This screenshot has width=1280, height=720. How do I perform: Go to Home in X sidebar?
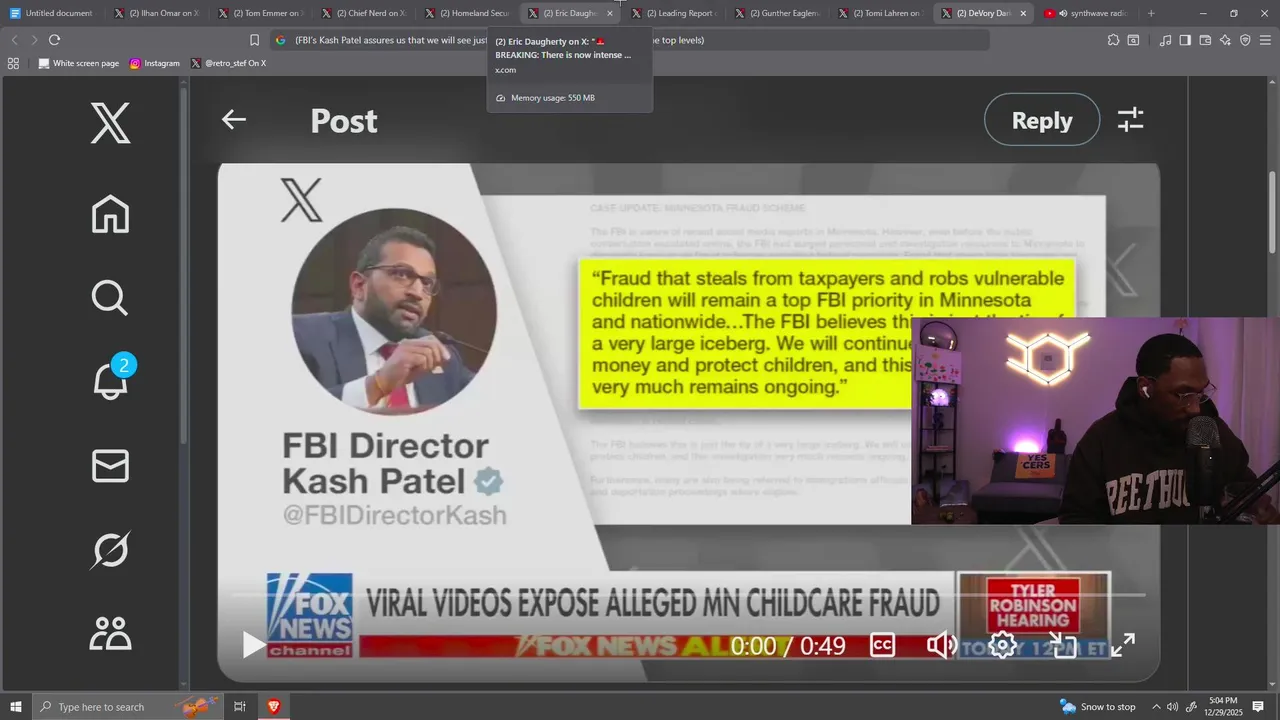[110, 213]
